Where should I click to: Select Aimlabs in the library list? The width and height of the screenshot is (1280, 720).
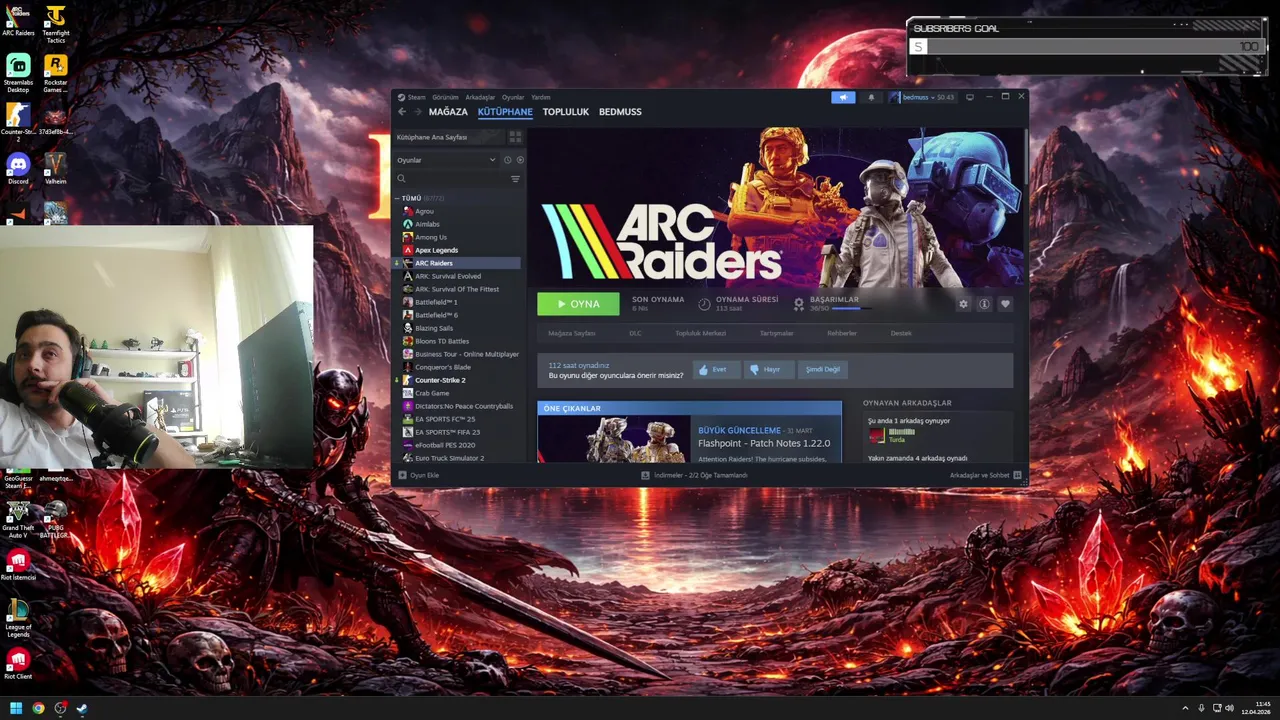pos(427,224)
